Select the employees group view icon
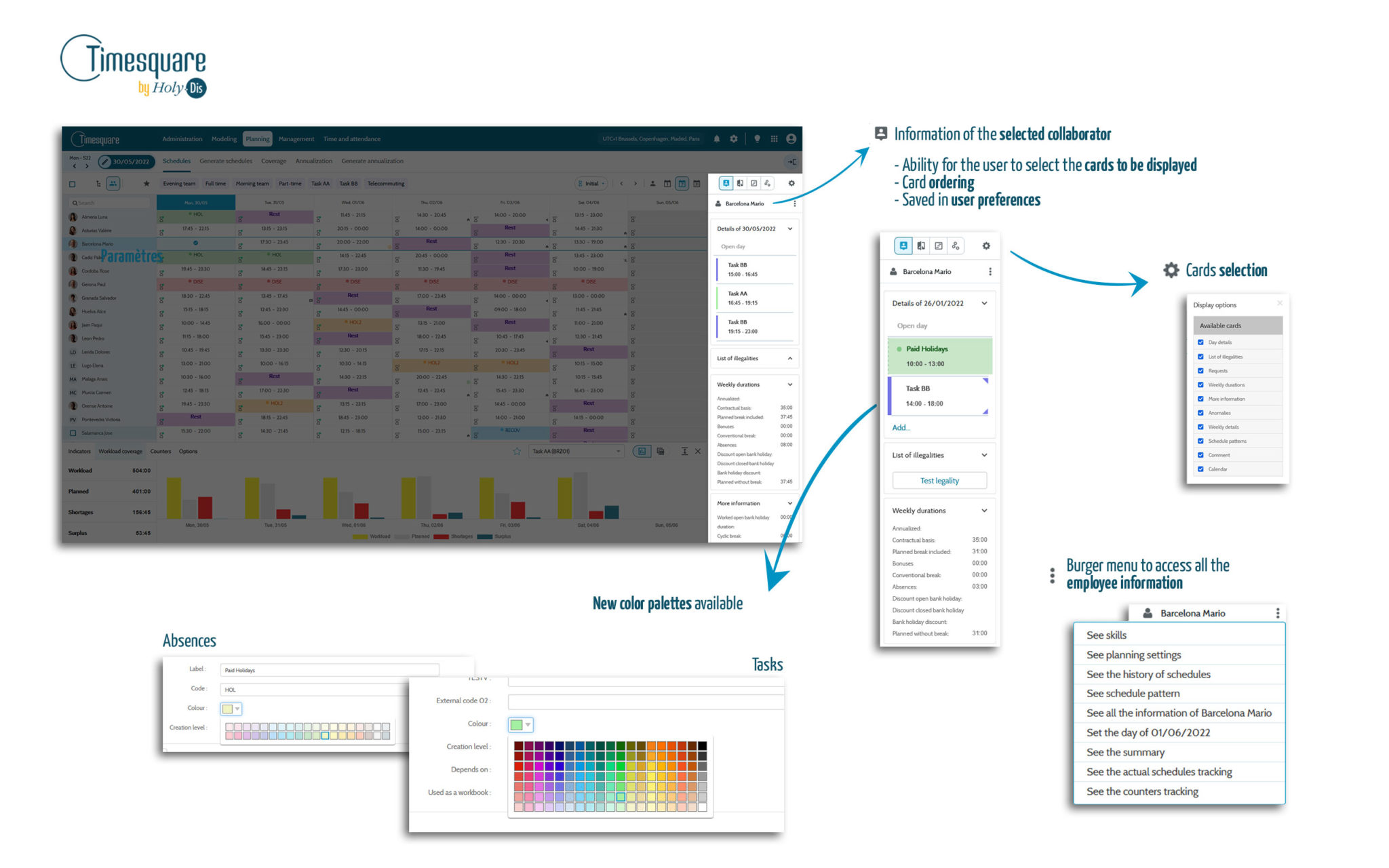This screenshot has width=1389, height=868. coord(113,184)
